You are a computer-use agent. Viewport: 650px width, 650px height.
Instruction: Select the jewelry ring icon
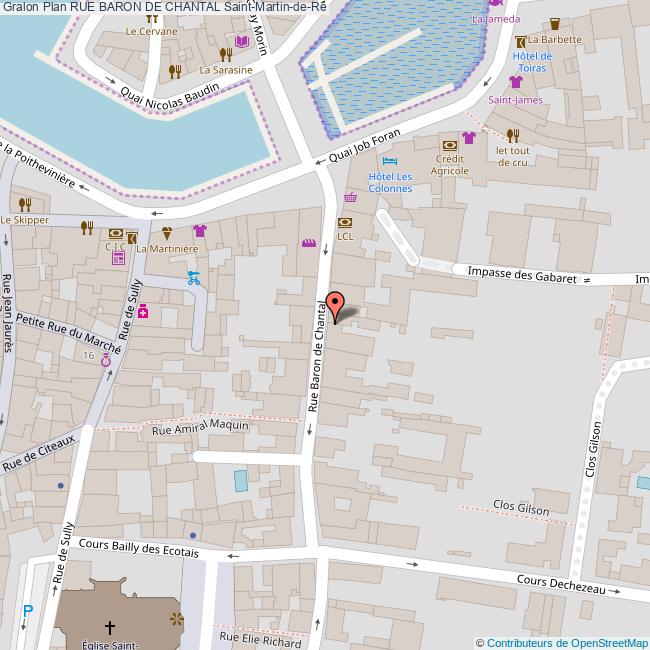(106, 370)
